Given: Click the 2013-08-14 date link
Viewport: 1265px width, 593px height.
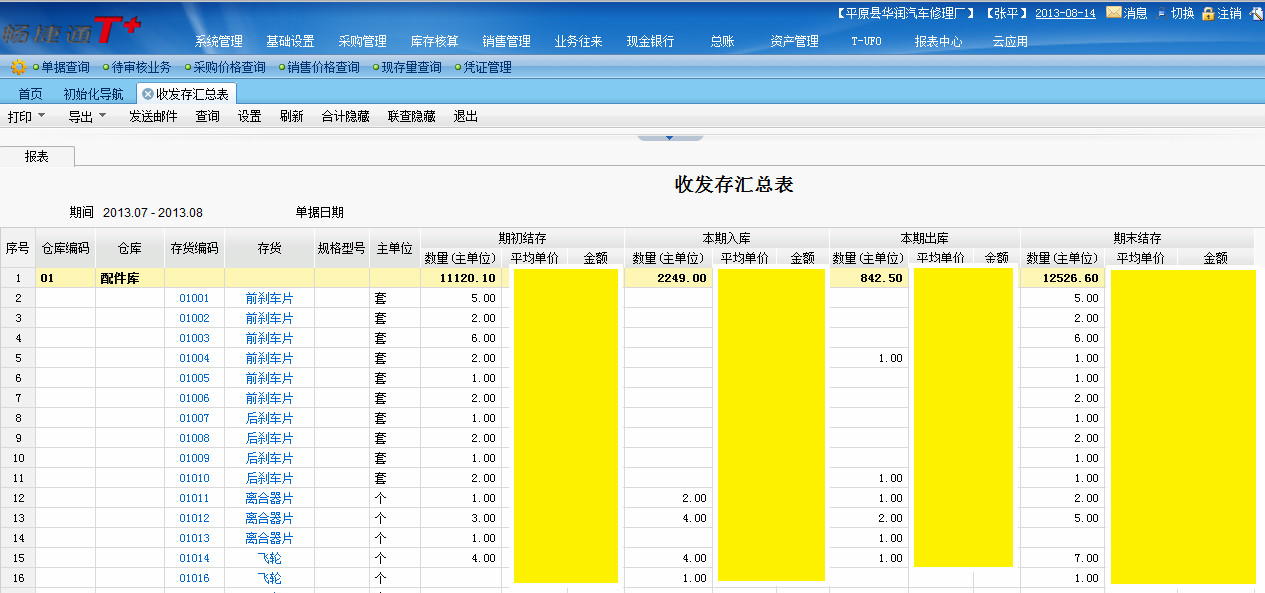Looking at the screenshot, I should (1065, 13).
